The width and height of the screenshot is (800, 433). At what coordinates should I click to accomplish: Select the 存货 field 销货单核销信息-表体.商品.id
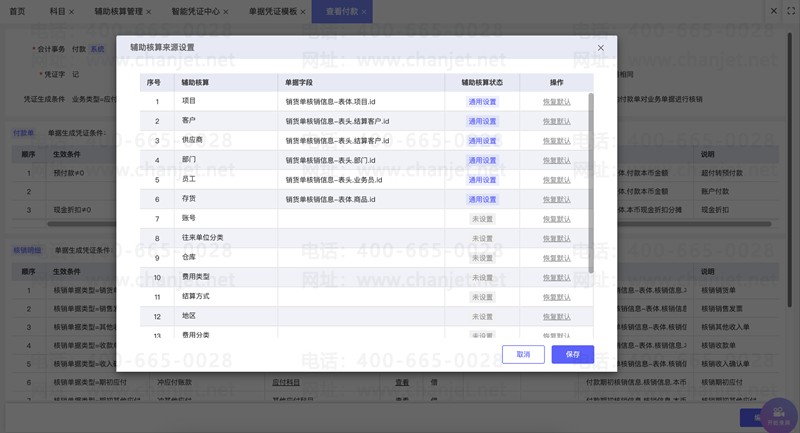(330, 199)
